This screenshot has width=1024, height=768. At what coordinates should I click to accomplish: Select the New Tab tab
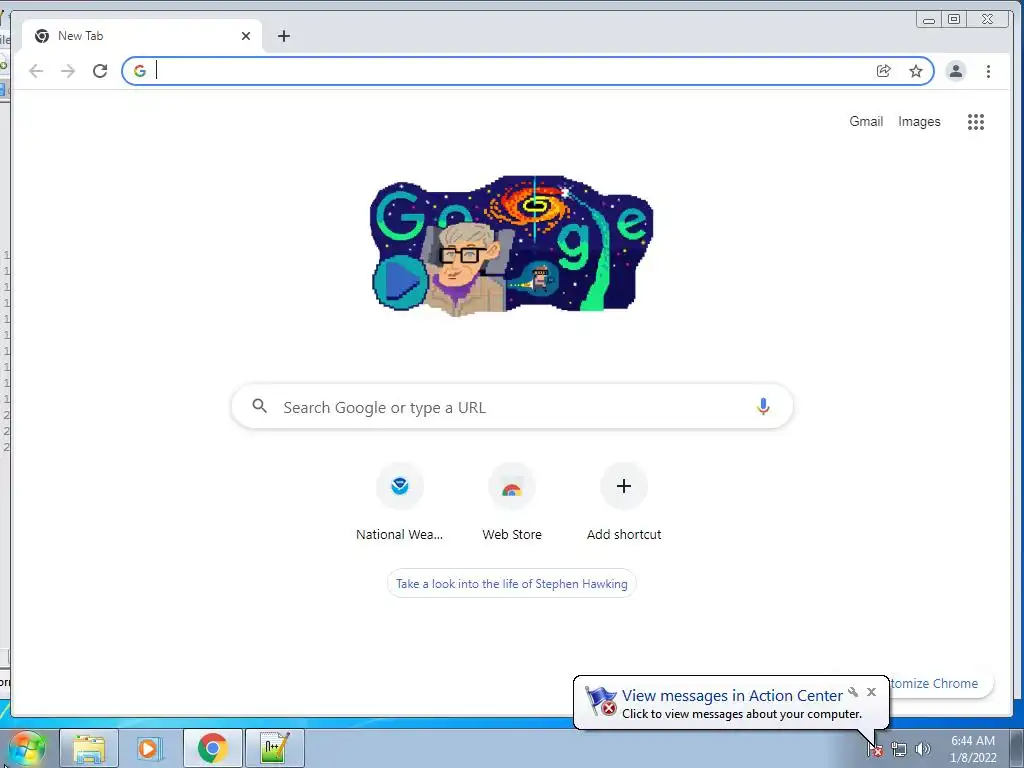[142, 36]
